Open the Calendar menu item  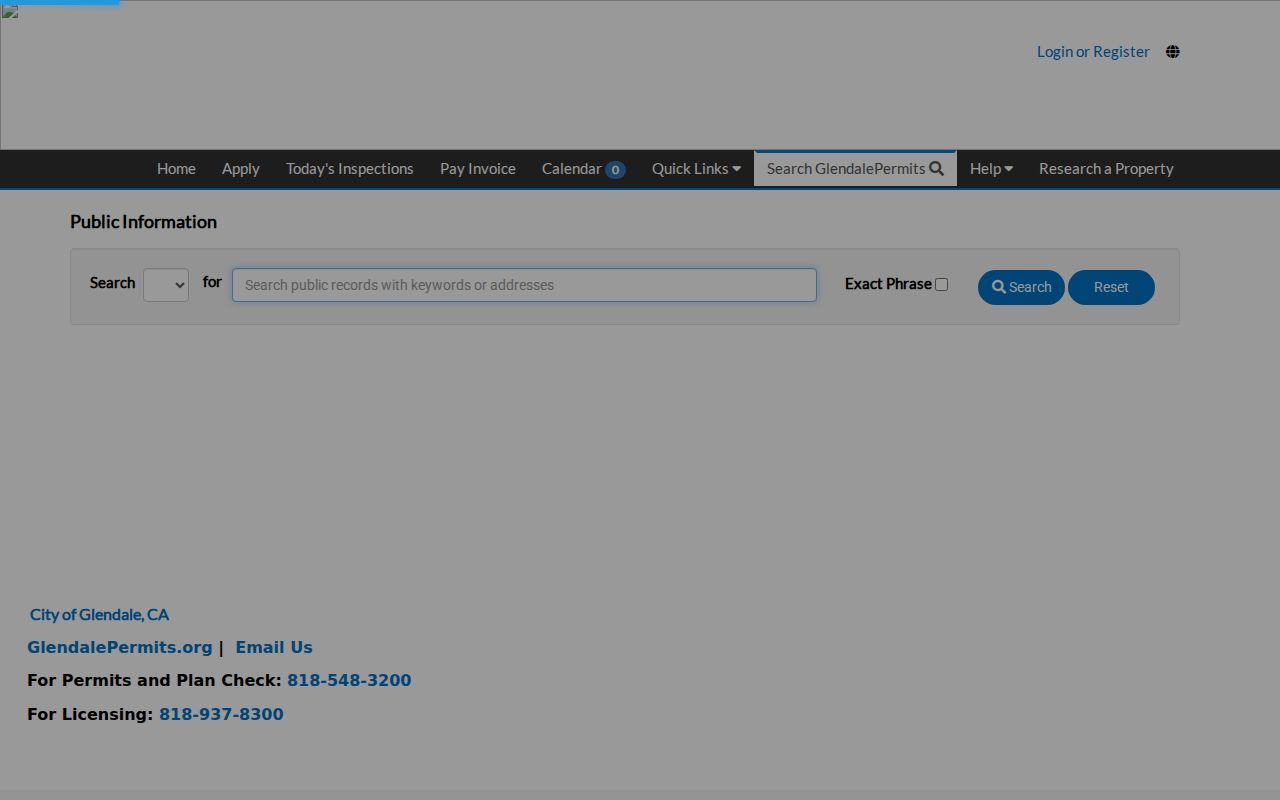coord(584,169)
